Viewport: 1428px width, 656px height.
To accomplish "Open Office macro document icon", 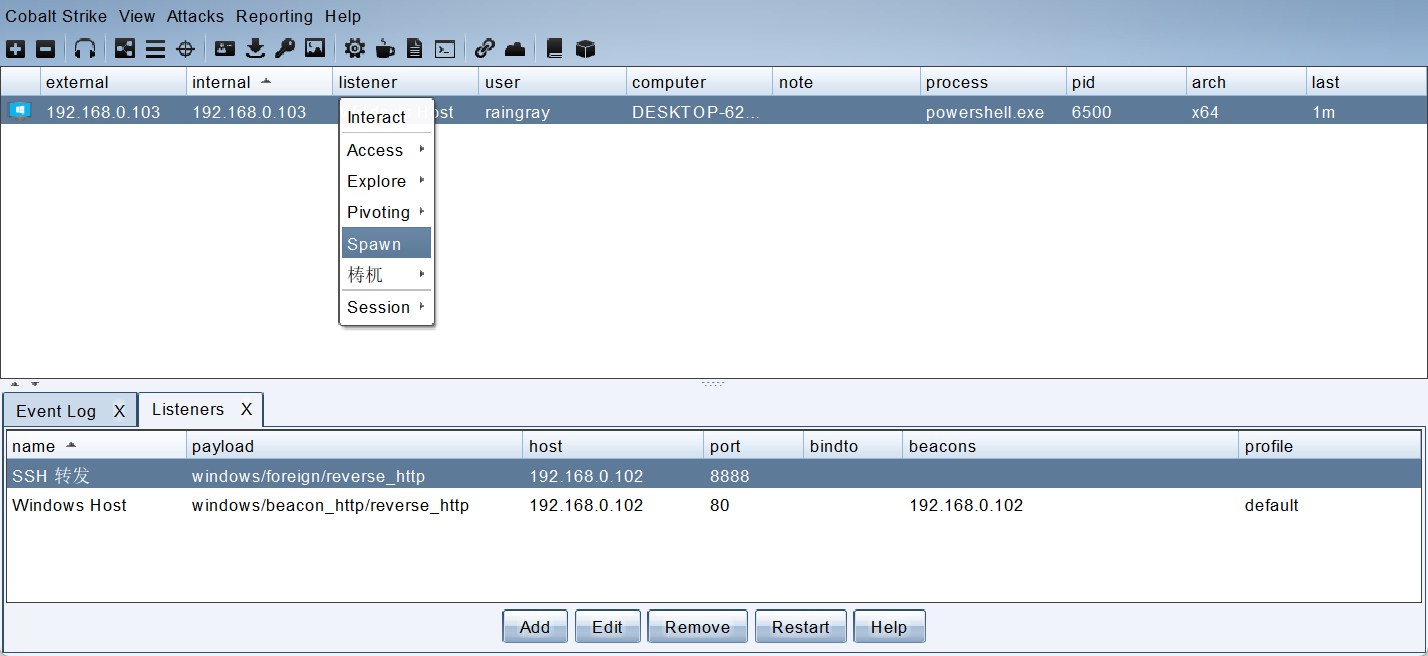I will (415, 48).
